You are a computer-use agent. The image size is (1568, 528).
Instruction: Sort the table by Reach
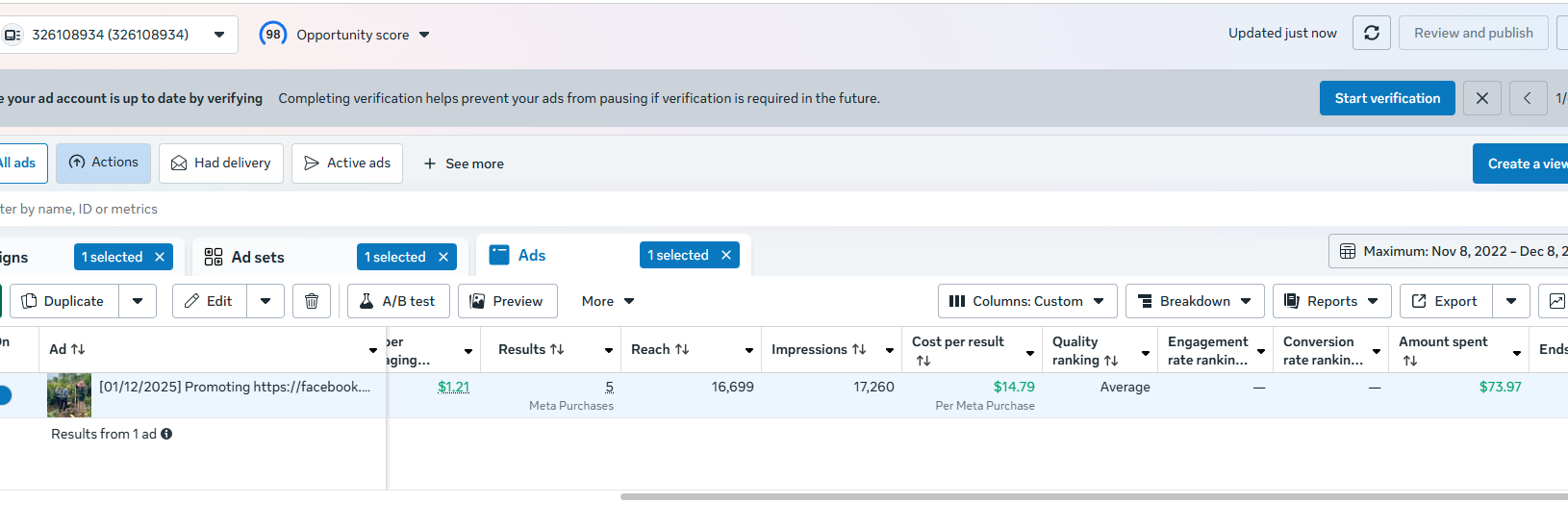660,349
